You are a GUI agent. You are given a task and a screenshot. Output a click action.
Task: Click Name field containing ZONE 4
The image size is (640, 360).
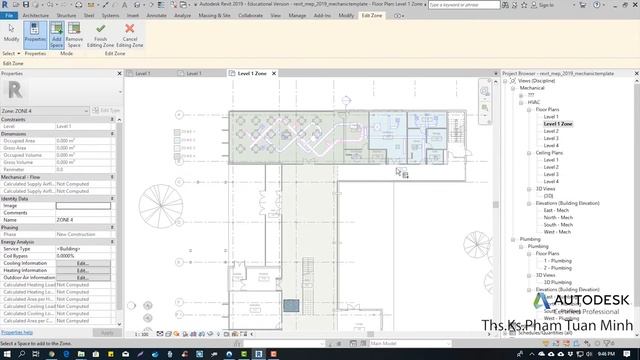pyautogui.click(x=83, y=220)
